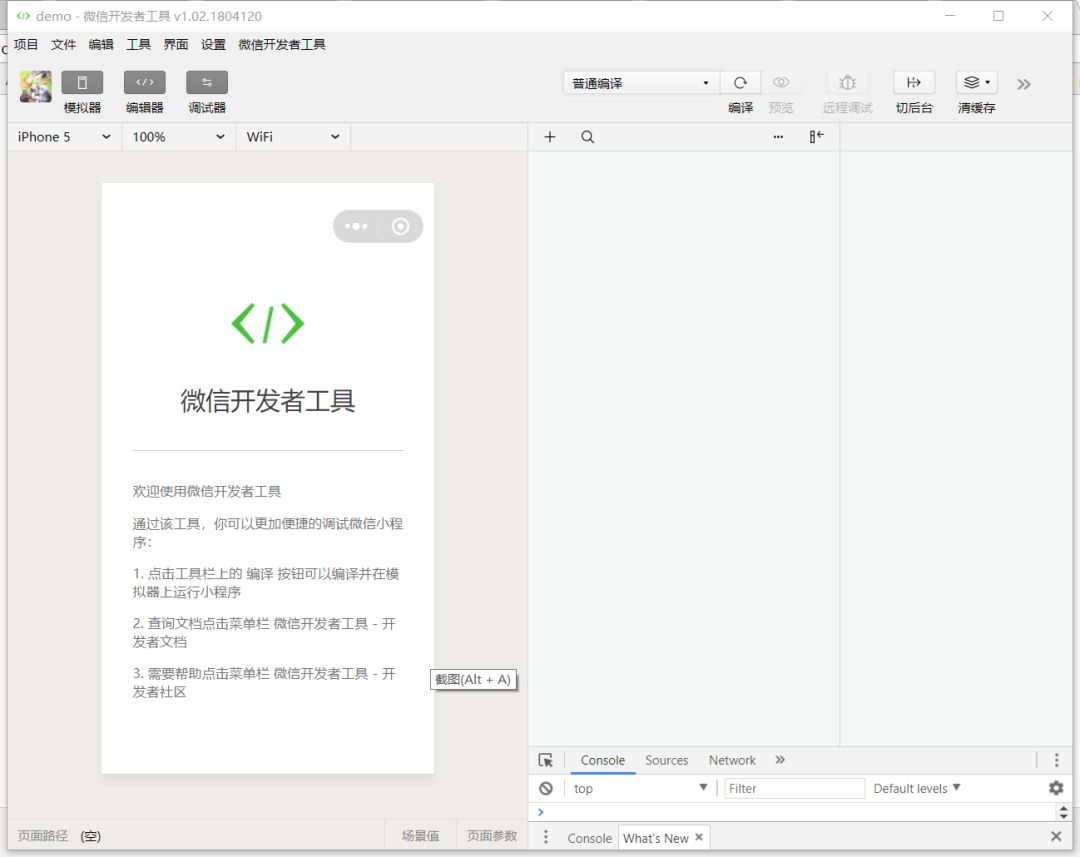Toggle the 模拟器 simulator panel button
1080x857 pixels.
click(82, 83)
